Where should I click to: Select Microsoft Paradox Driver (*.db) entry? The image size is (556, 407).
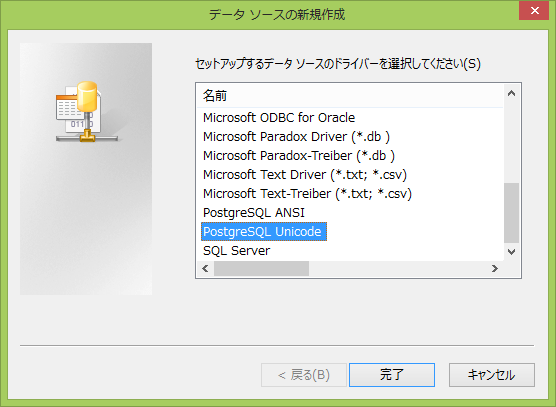tap(296, 137)
